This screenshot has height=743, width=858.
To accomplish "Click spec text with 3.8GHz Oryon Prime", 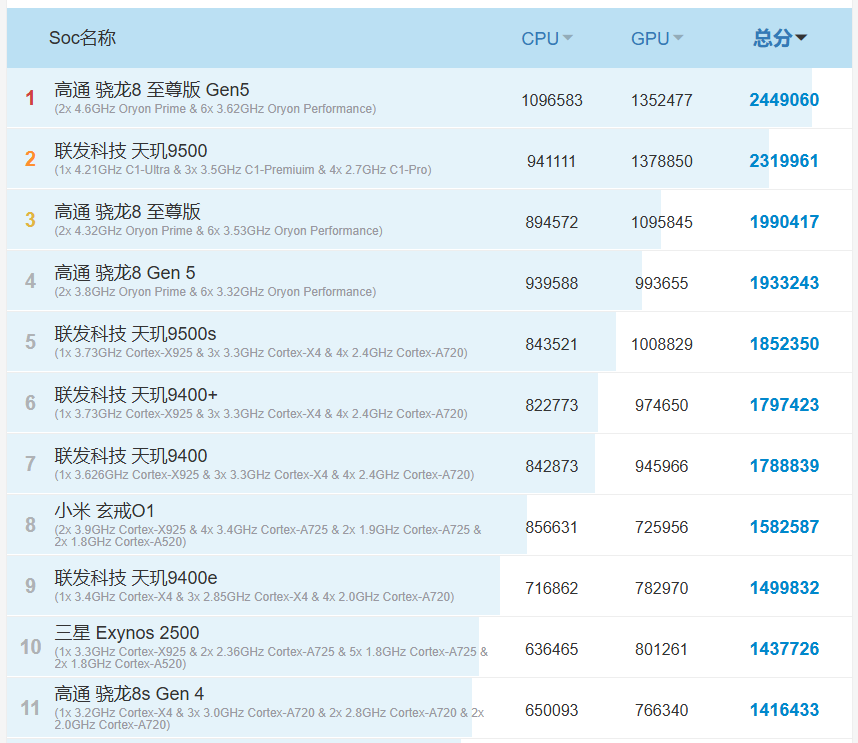I will (x=215, y=292).
